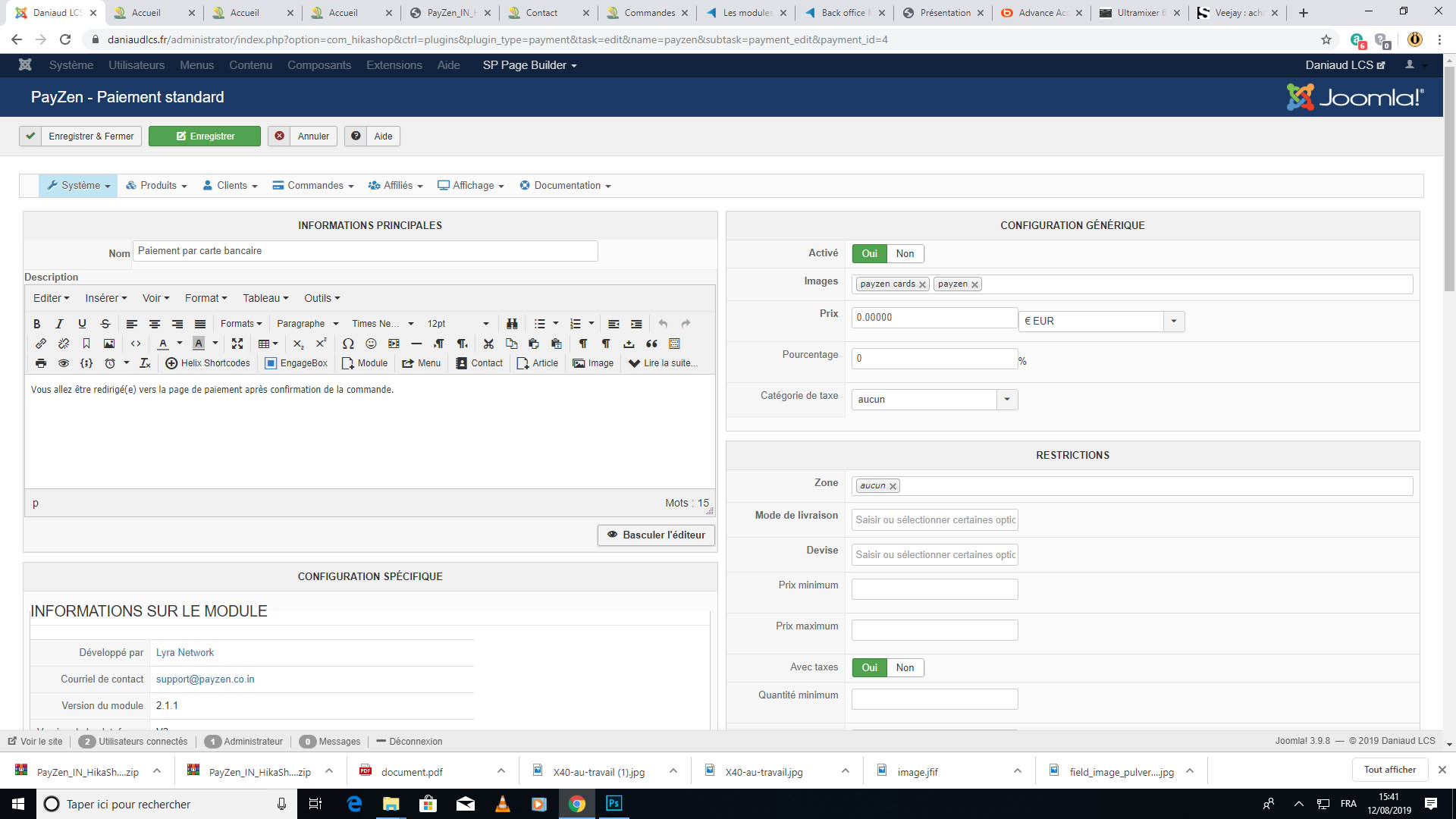The image size is (1456, 819).
Task: Click the fullscreen editor icon
Action: (x=237, y=344)
